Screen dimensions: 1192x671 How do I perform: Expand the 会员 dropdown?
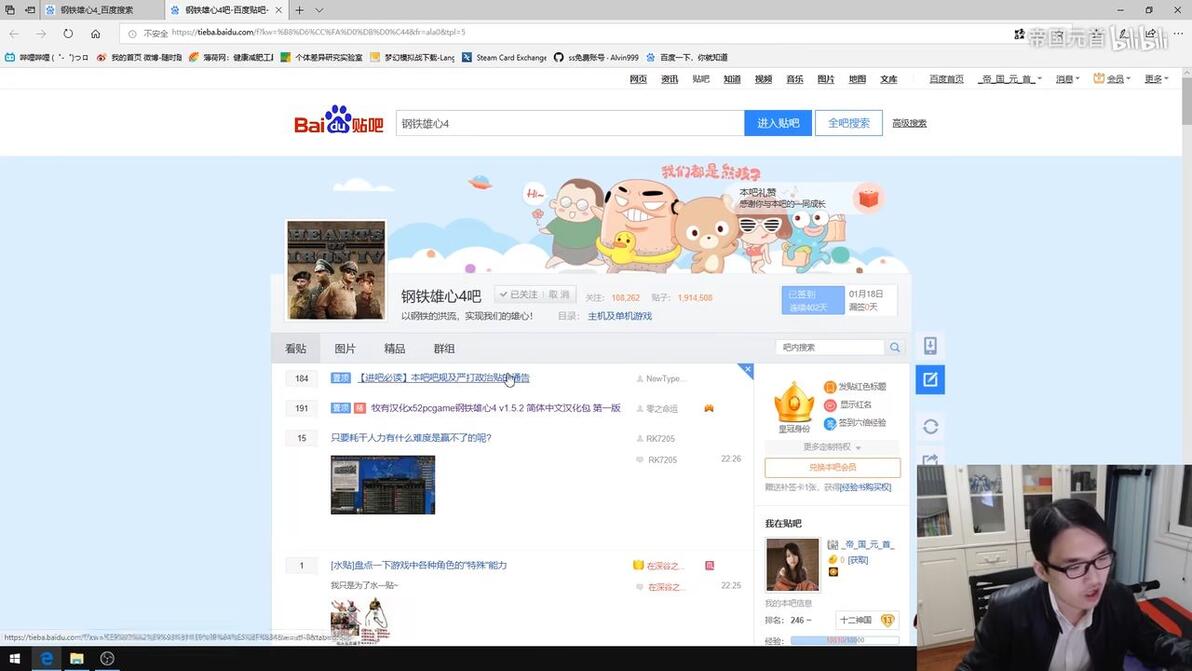pos(1112,79)
